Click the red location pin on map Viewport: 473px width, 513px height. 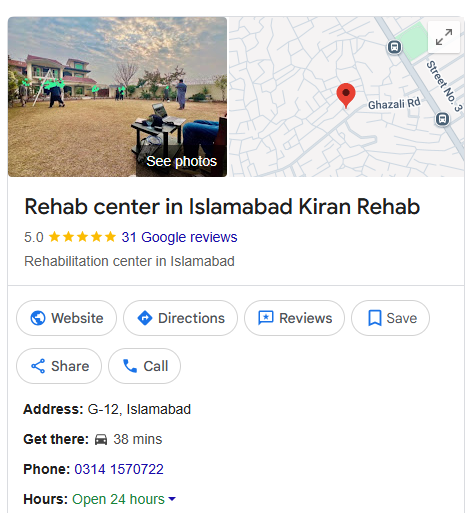pos(346,95)
